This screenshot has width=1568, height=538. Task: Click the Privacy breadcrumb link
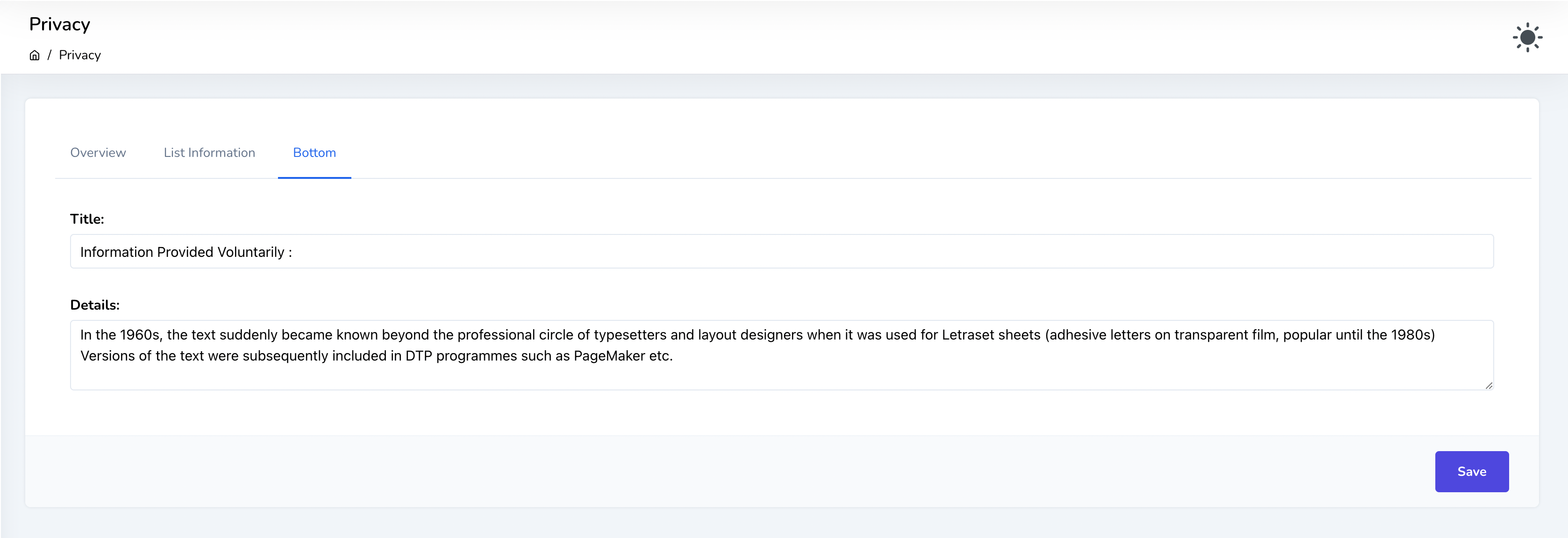coord(80,56)
